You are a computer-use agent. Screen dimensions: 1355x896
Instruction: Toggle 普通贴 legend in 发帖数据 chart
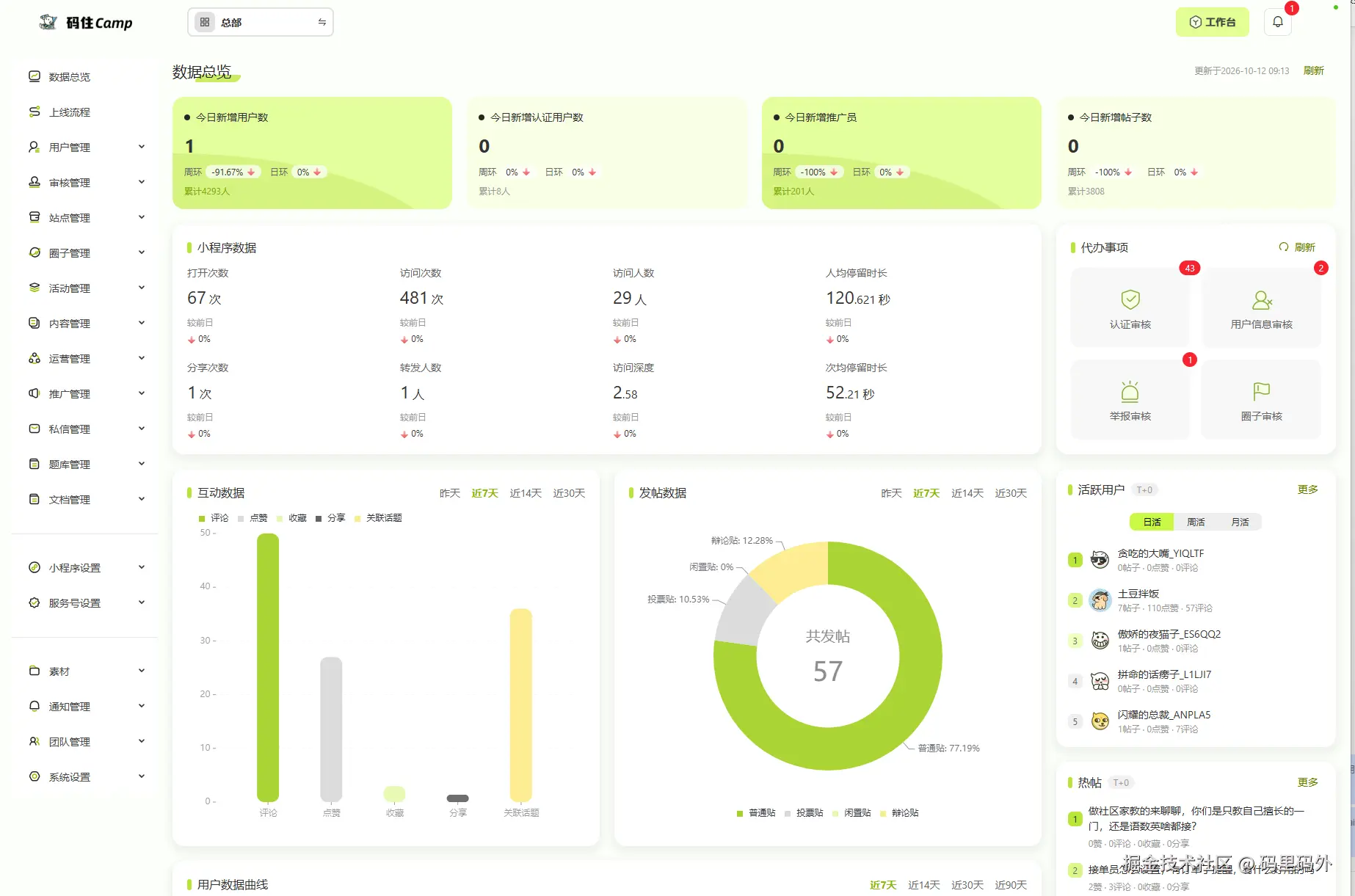click(756, 813)
